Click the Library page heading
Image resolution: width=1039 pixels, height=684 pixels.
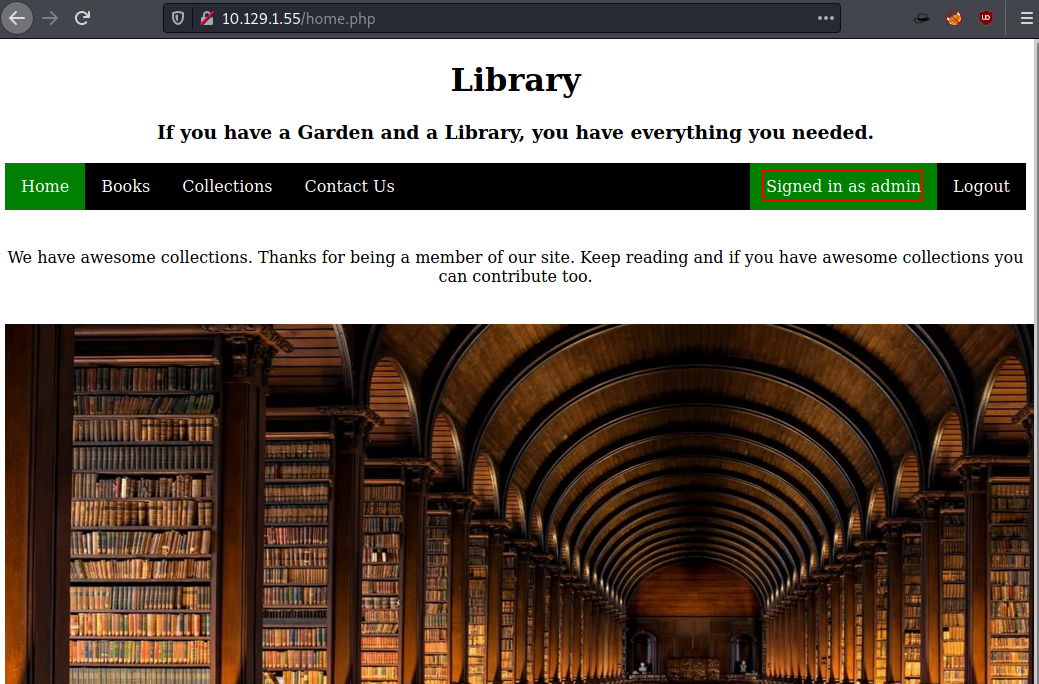click(516, 80)
